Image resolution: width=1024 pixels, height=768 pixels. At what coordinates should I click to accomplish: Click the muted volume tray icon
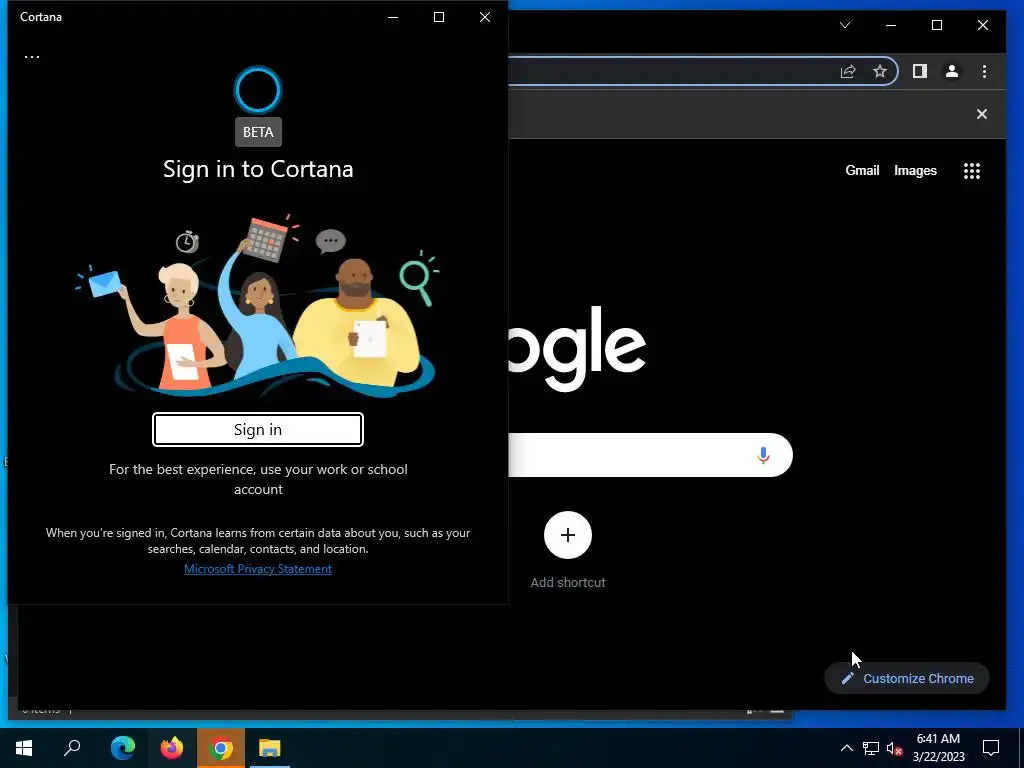point(895,748)
